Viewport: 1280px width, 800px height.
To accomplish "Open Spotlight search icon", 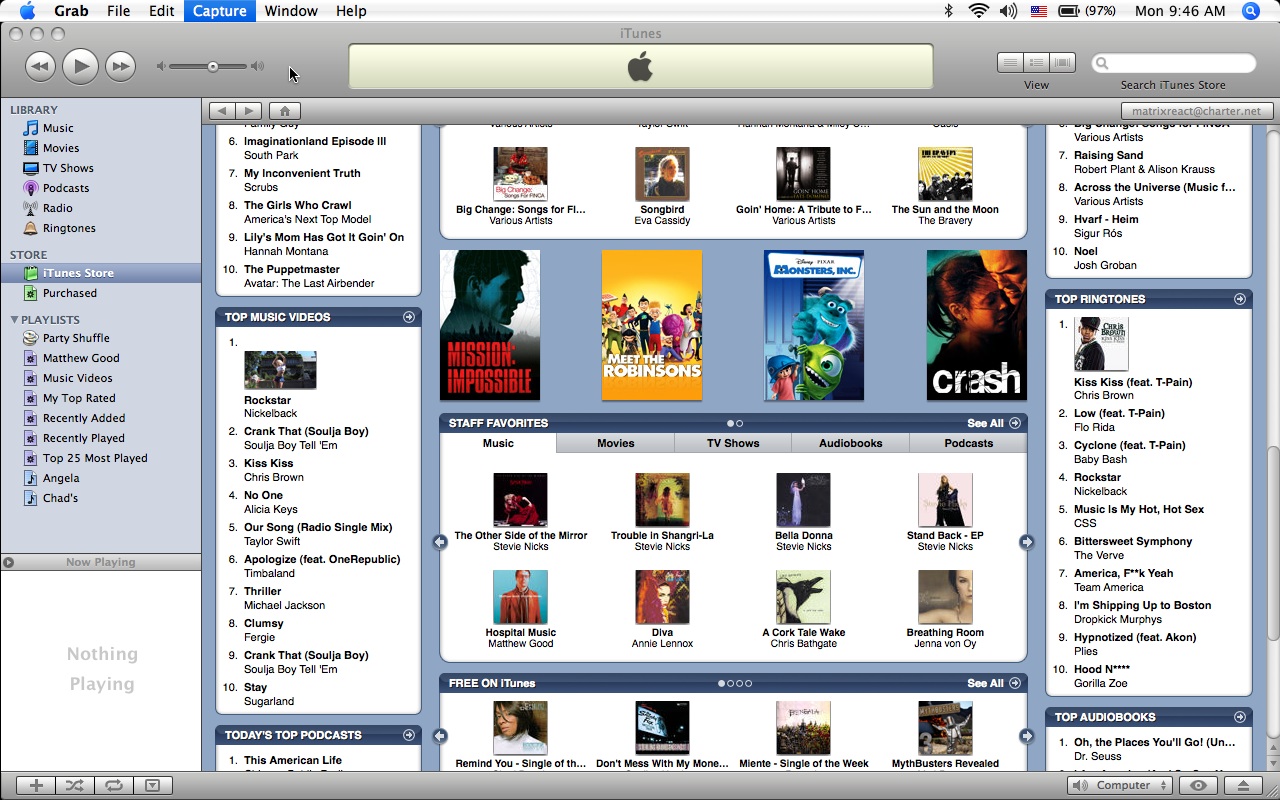I will click(x=1251, y=11).
